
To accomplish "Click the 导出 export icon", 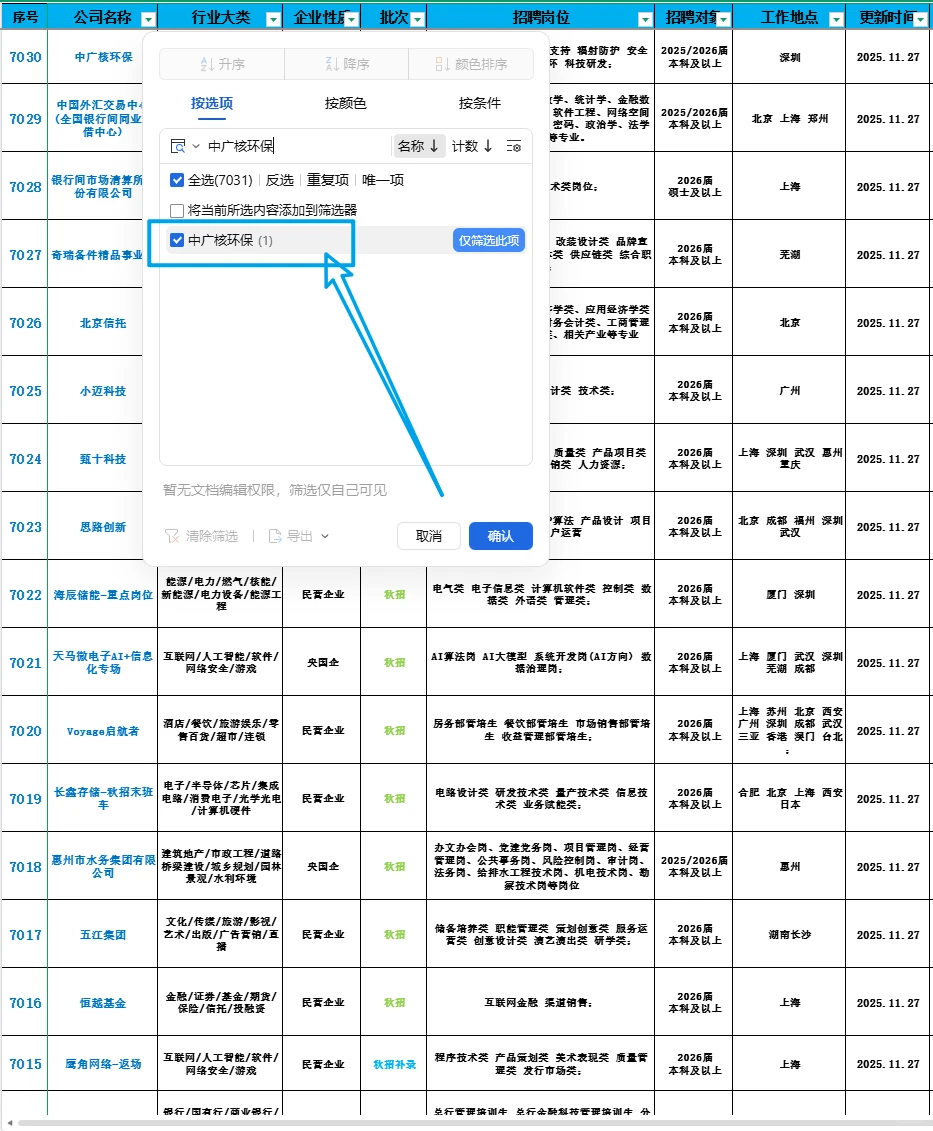I will click(x=276, y=535).
